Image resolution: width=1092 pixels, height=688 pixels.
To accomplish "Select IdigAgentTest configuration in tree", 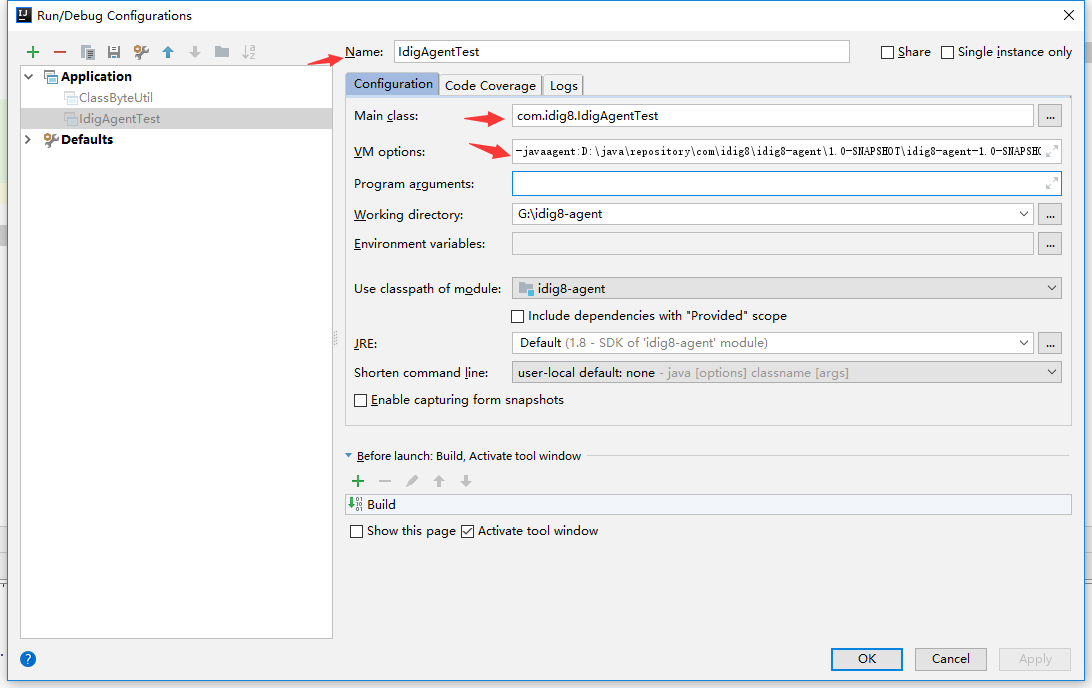I will pos(119,118).
